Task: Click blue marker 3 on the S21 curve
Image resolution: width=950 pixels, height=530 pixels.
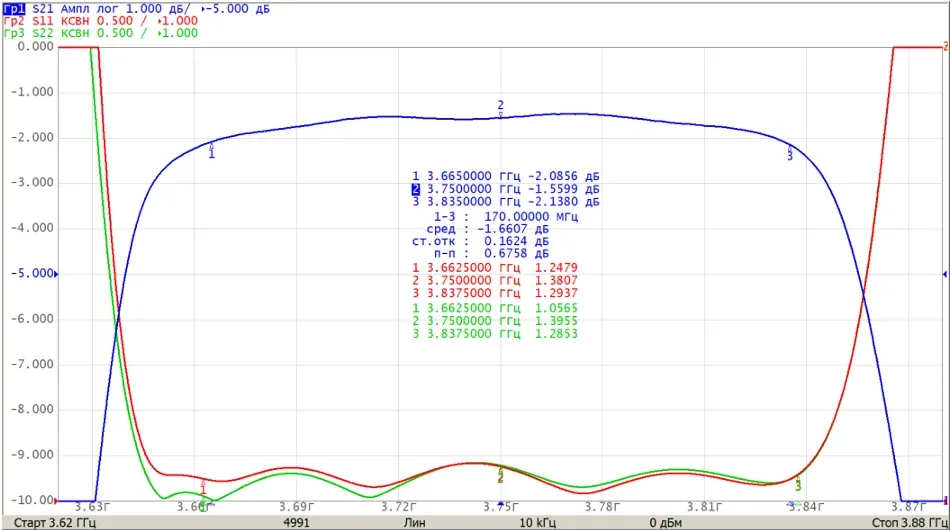Action: pos(789,153)
